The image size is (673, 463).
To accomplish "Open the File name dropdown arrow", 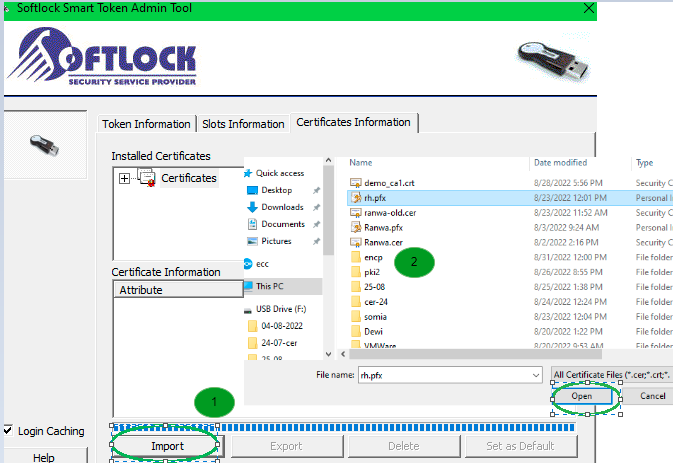I will point(535,375).
